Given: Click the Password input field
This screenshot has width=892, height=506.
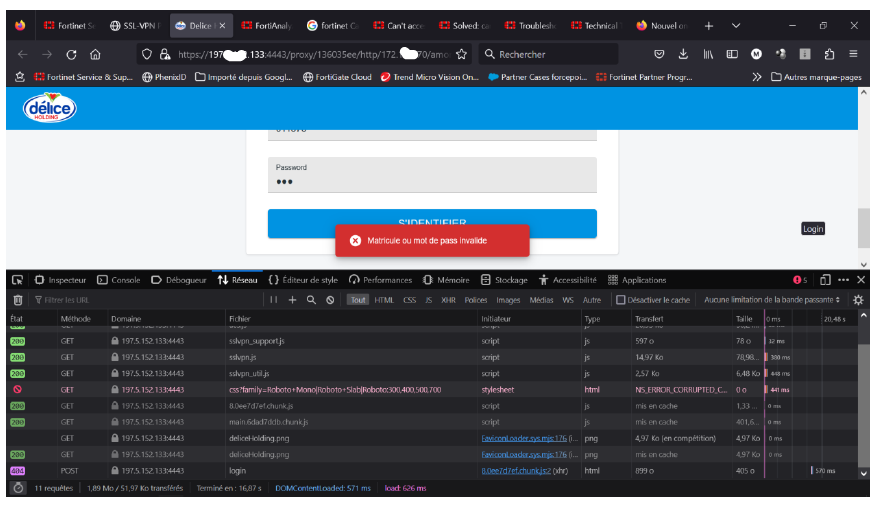Looking at the screenshot, I should pyautogui.click(x=432, y=175).
